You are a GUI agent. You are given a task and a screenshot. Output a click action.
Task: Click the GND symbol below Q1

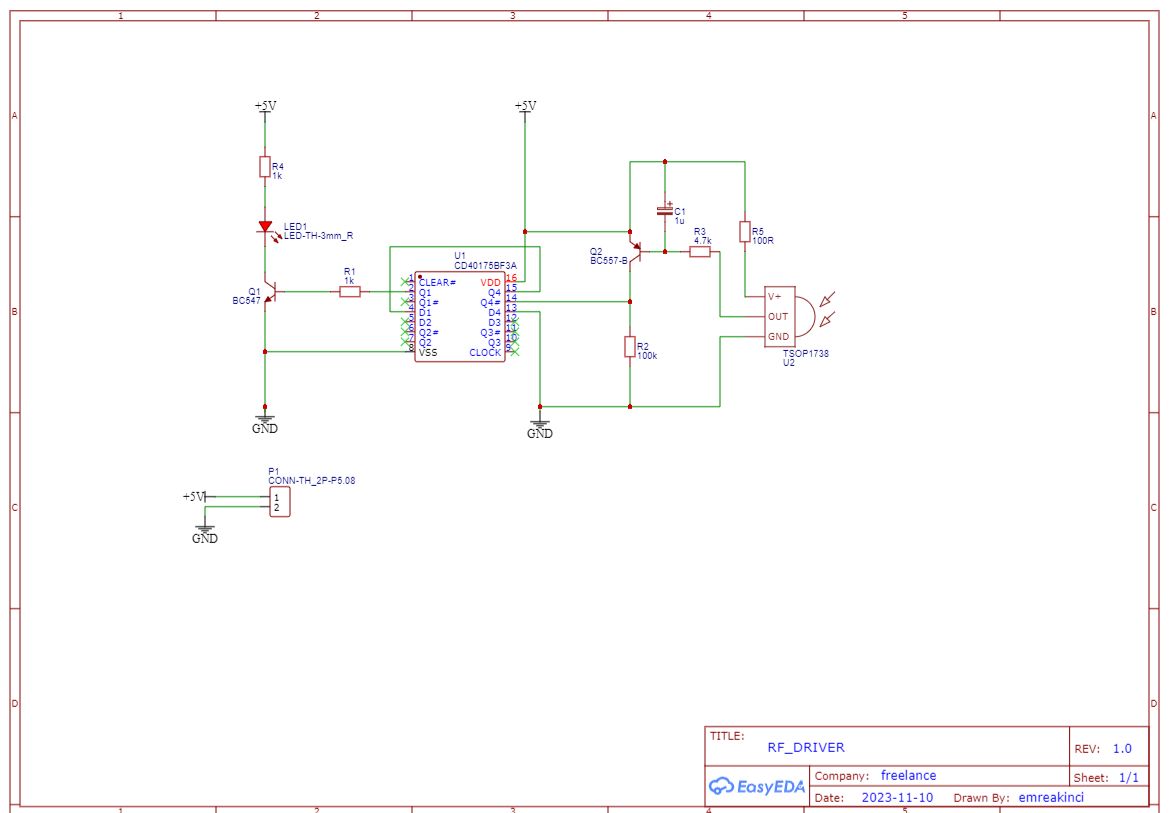[x=264, y=419]
